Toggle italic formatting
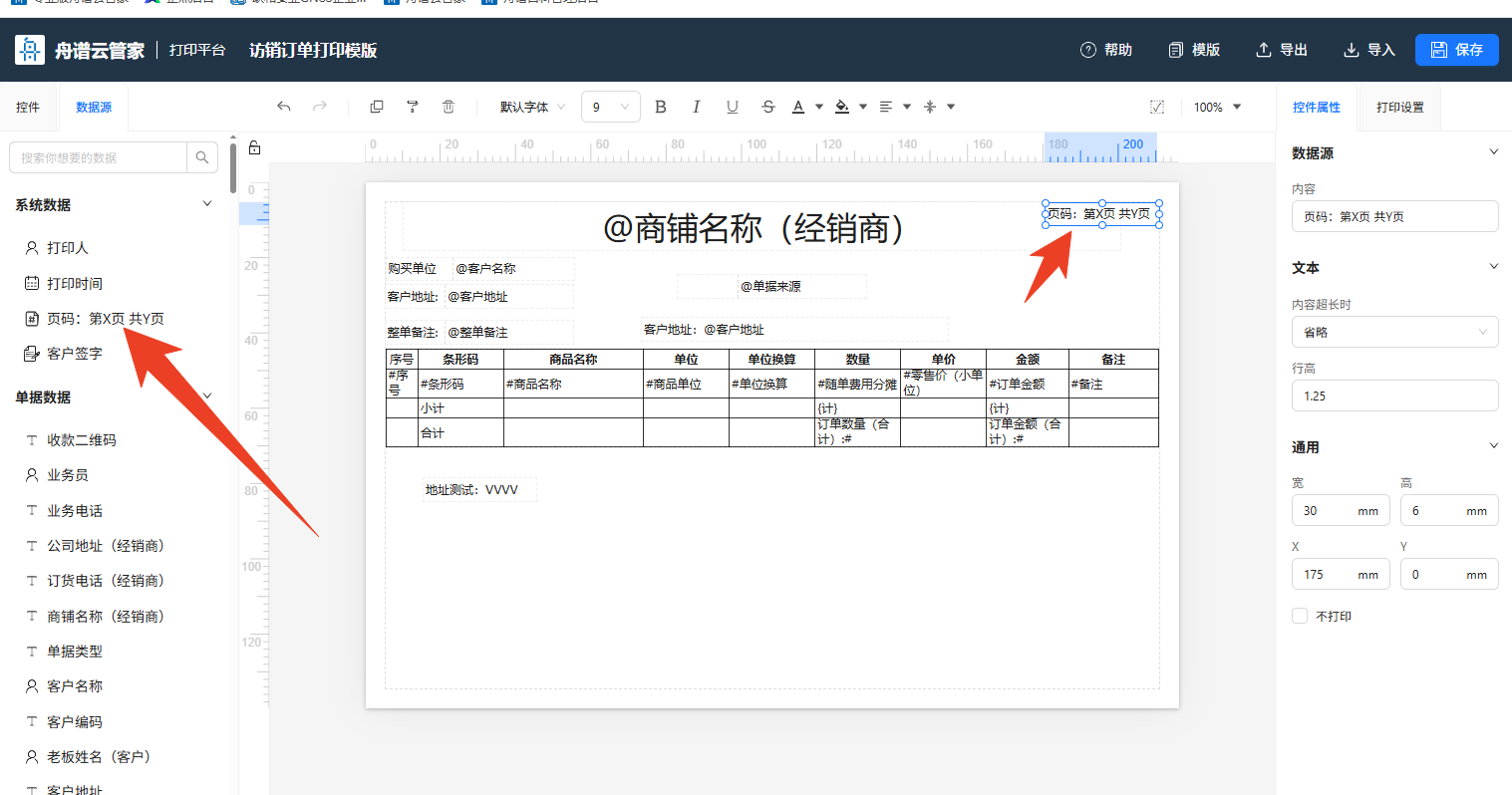The image size is (1512, 795). [x=696, y=107]
